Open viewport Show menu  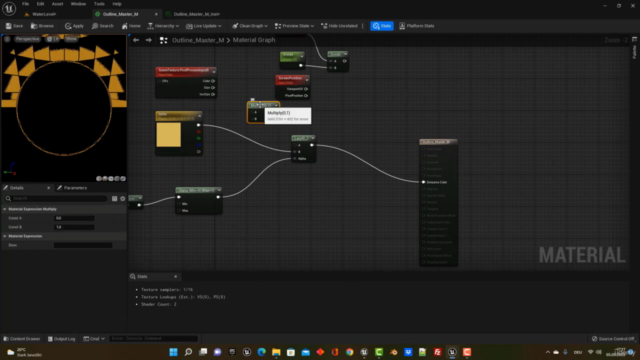tap(71, 39)
